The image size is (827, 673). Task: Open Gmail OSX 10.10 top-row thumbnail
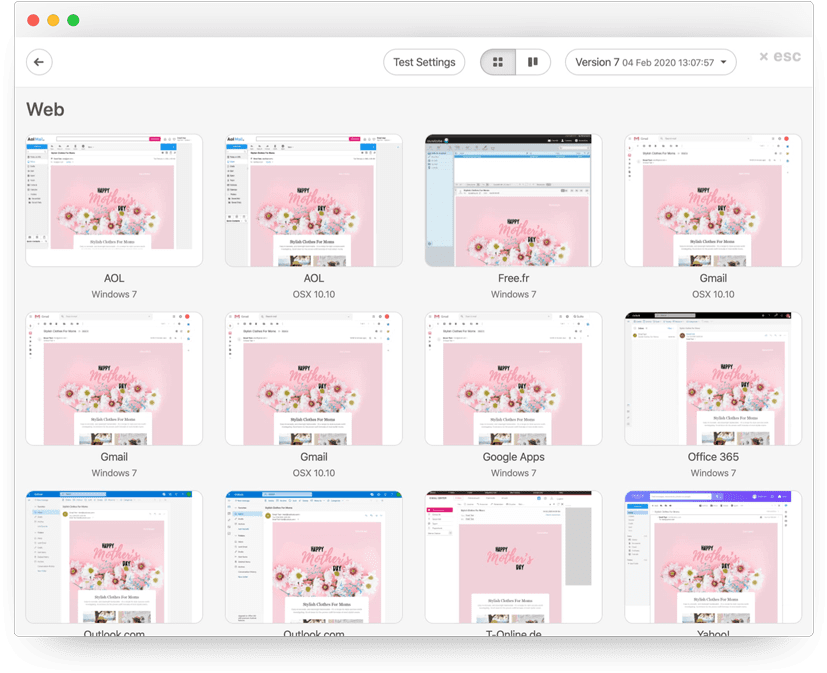tap(713, 200)
